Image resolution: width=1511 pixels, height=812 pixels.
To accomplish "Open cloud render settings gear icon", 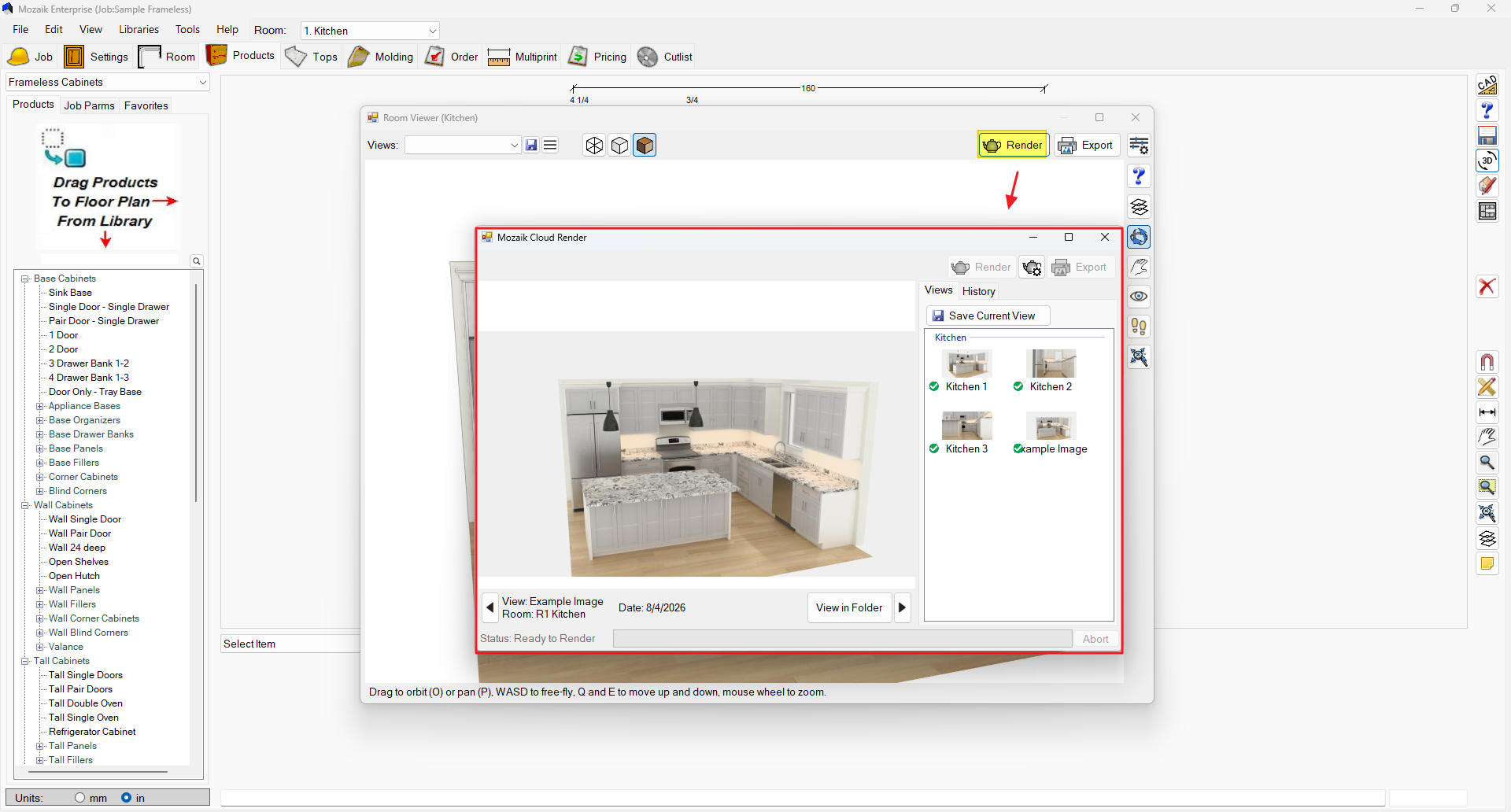I will (1032, 268).
